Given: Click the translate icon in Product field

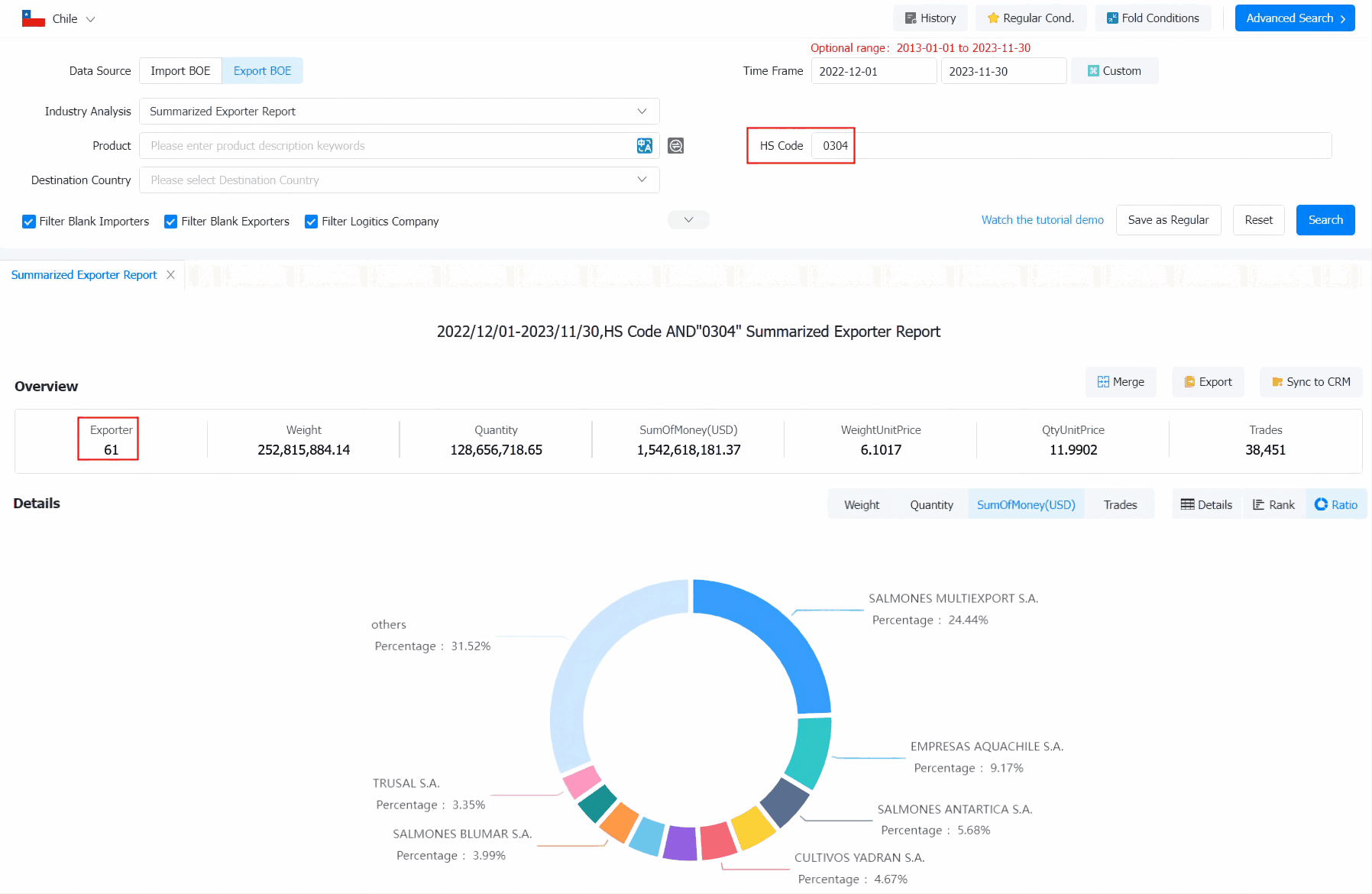Looking at the screenshot, I should (645, 146).
